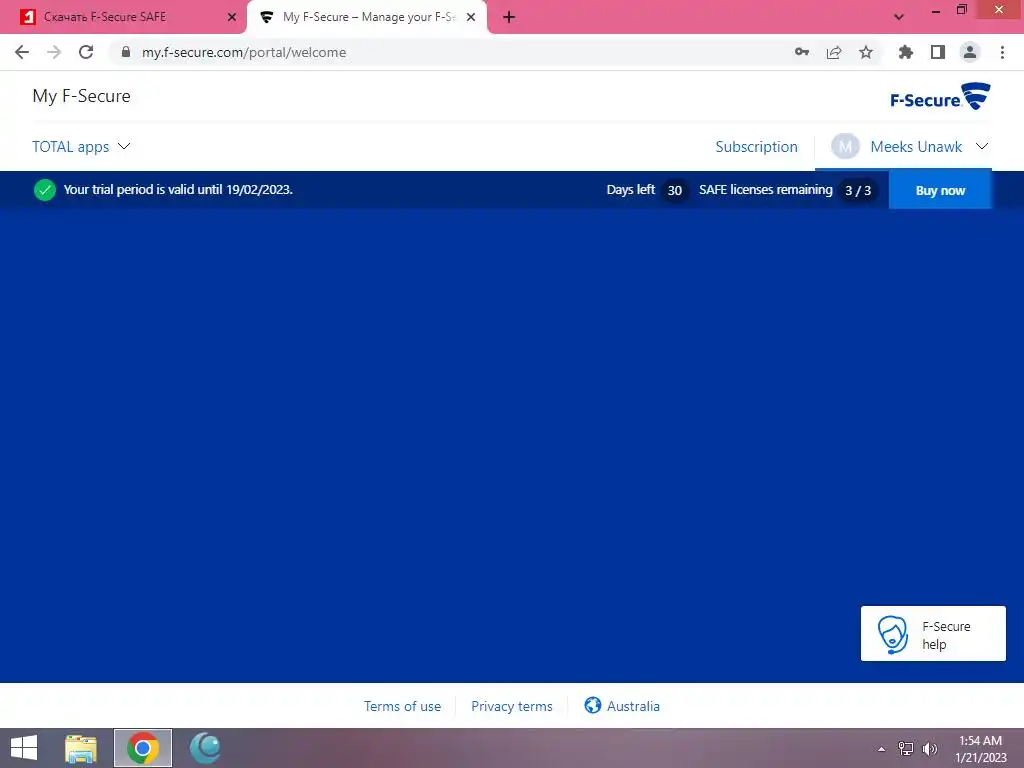Show hidden system tray icons
This screenshot has height=768, width=1024.
point(881,749)
